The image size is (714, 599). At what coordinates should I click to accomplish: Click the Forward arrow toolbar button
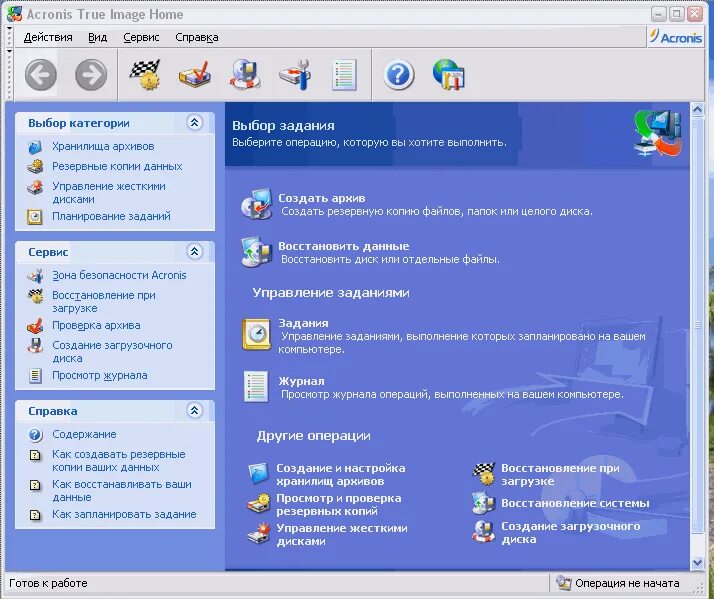point(91,75)
